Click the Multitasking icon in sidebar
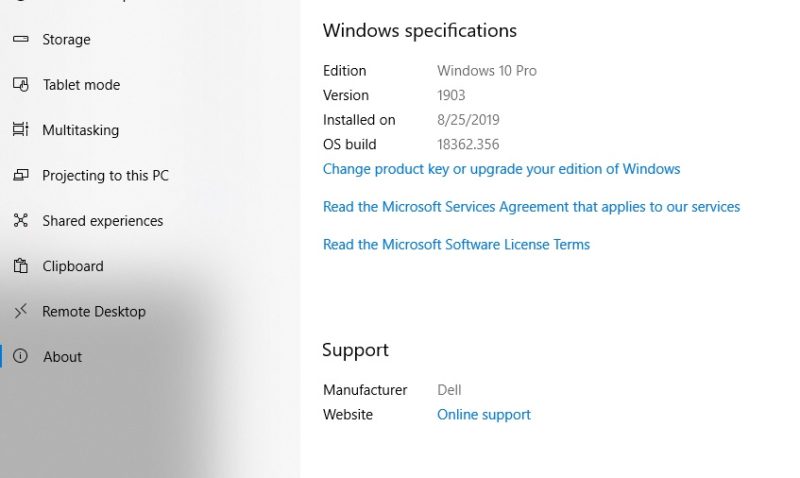 tap(20, 130)
